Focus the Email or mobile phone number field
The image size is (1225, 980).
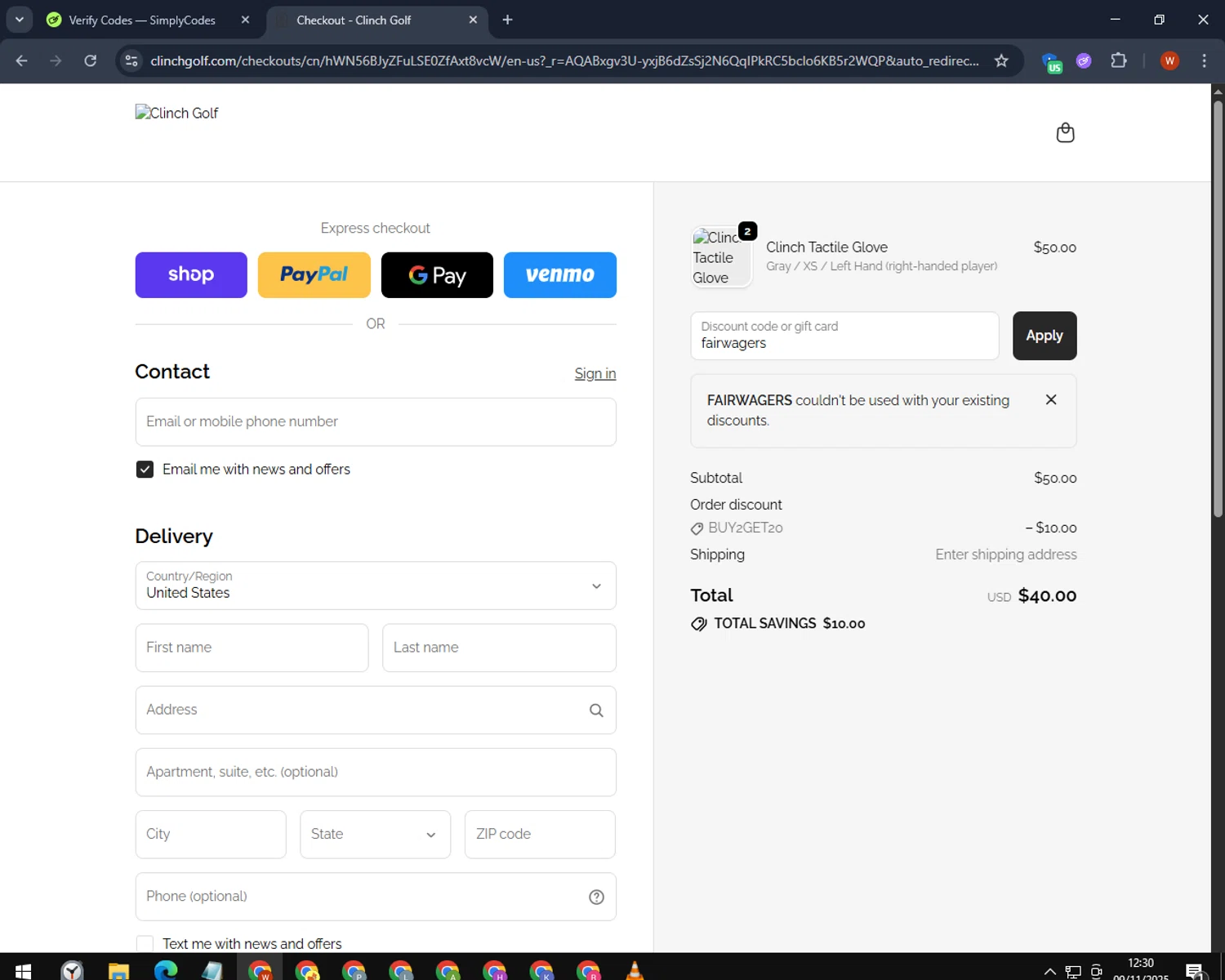tap(376, 422)
